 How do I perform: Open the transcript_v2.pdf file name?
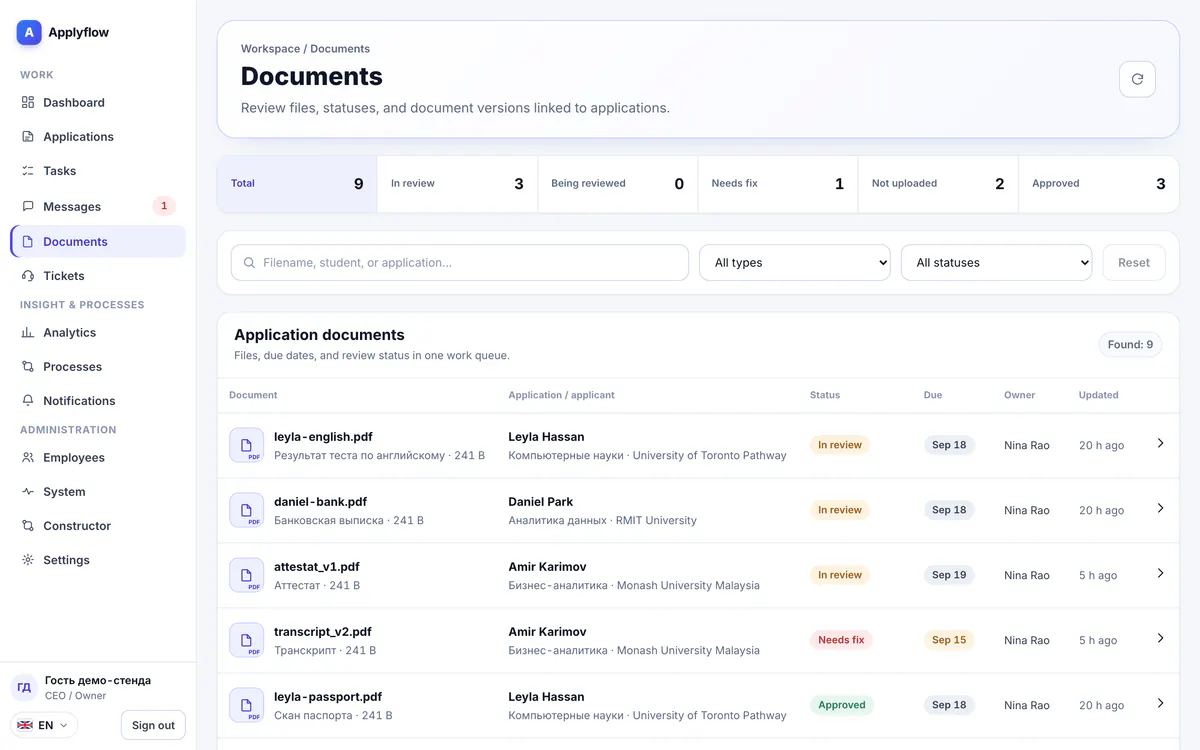click(x=323, y=632)
